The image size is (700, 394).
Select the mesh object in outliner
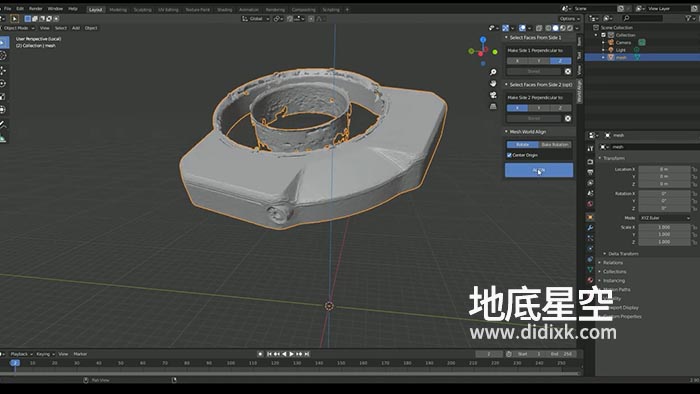(621, 58)
